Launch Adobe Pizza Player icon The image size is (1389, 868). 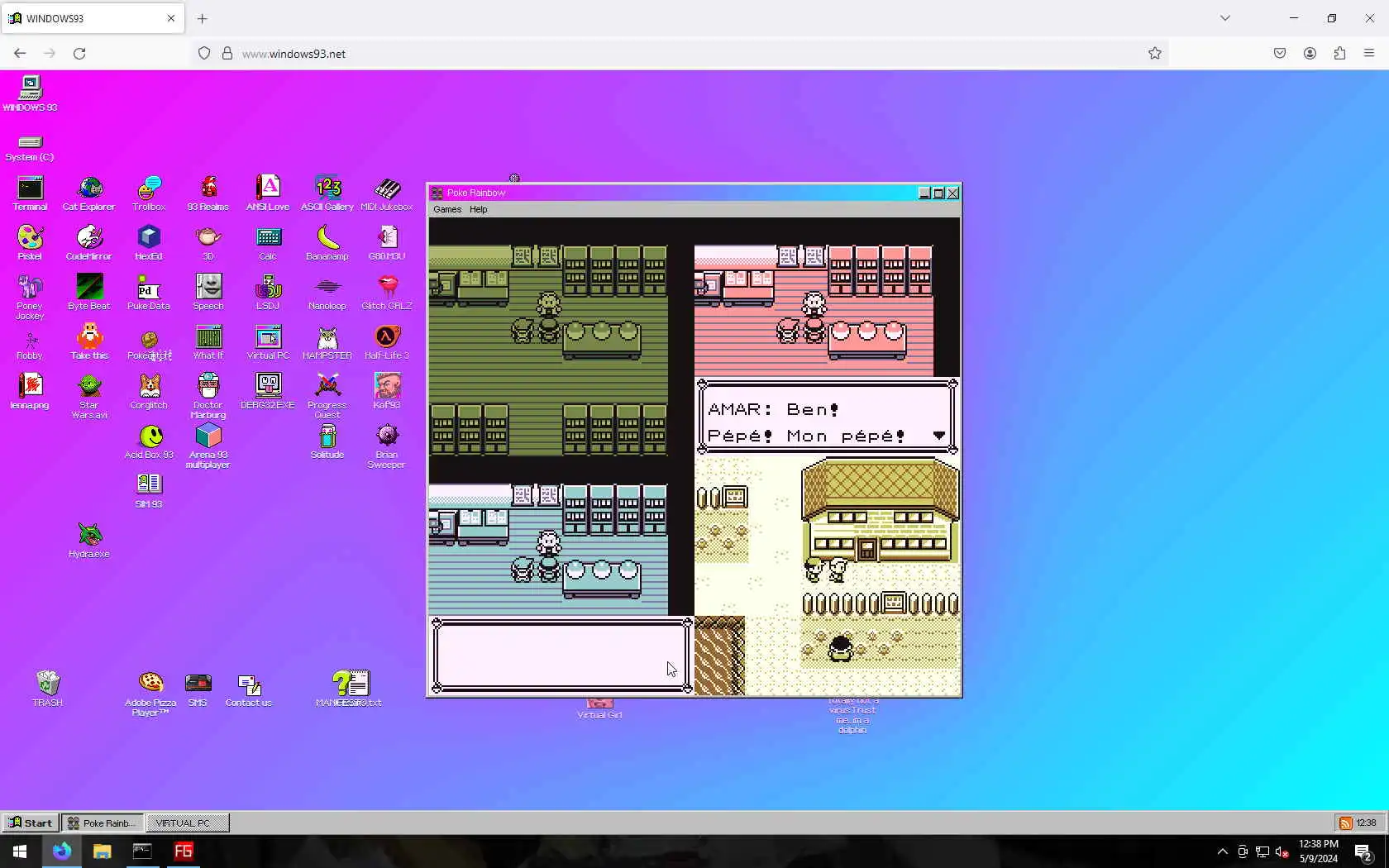(150, 694)
